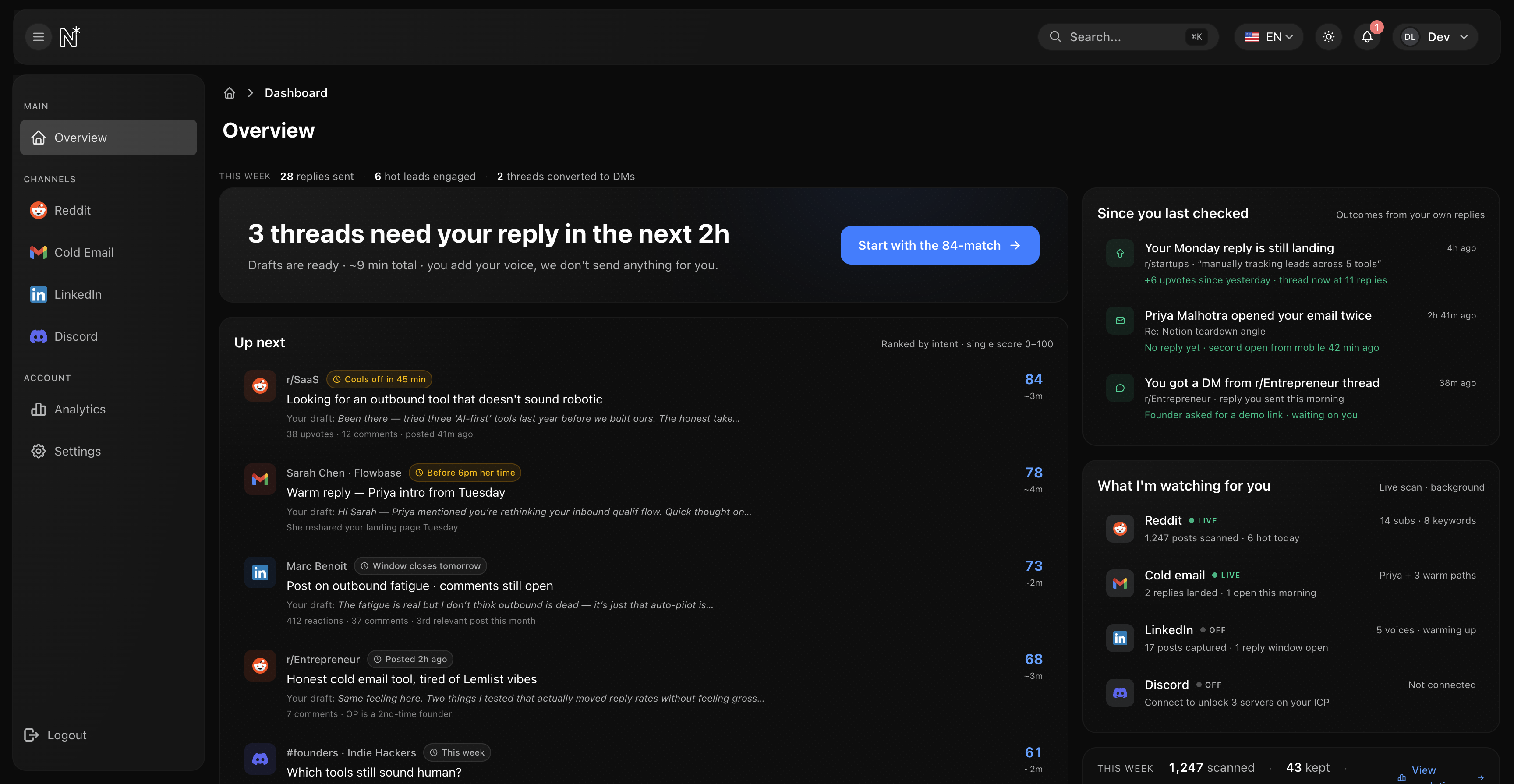This screenshot has height=784, width=1514.
Task: Select the Cold Email channel icon
Action: click(38, 252)
